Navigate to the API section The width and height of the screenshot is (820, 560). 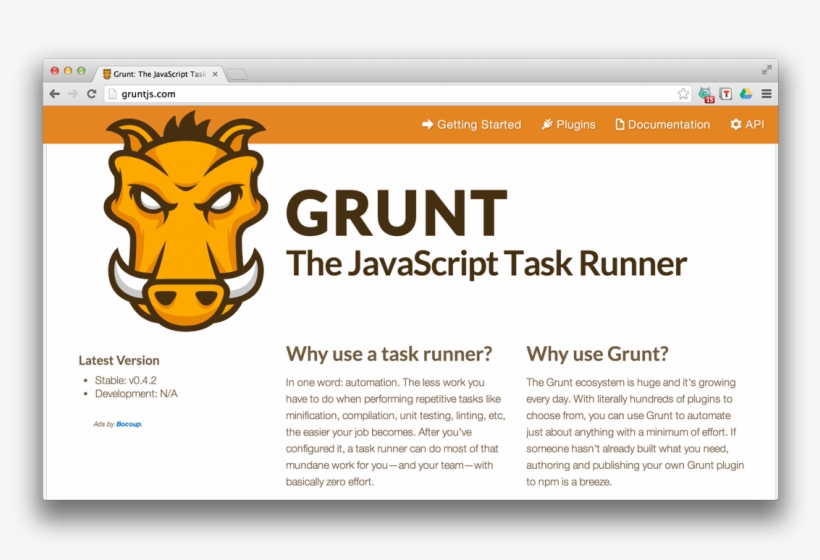point(747,125)
